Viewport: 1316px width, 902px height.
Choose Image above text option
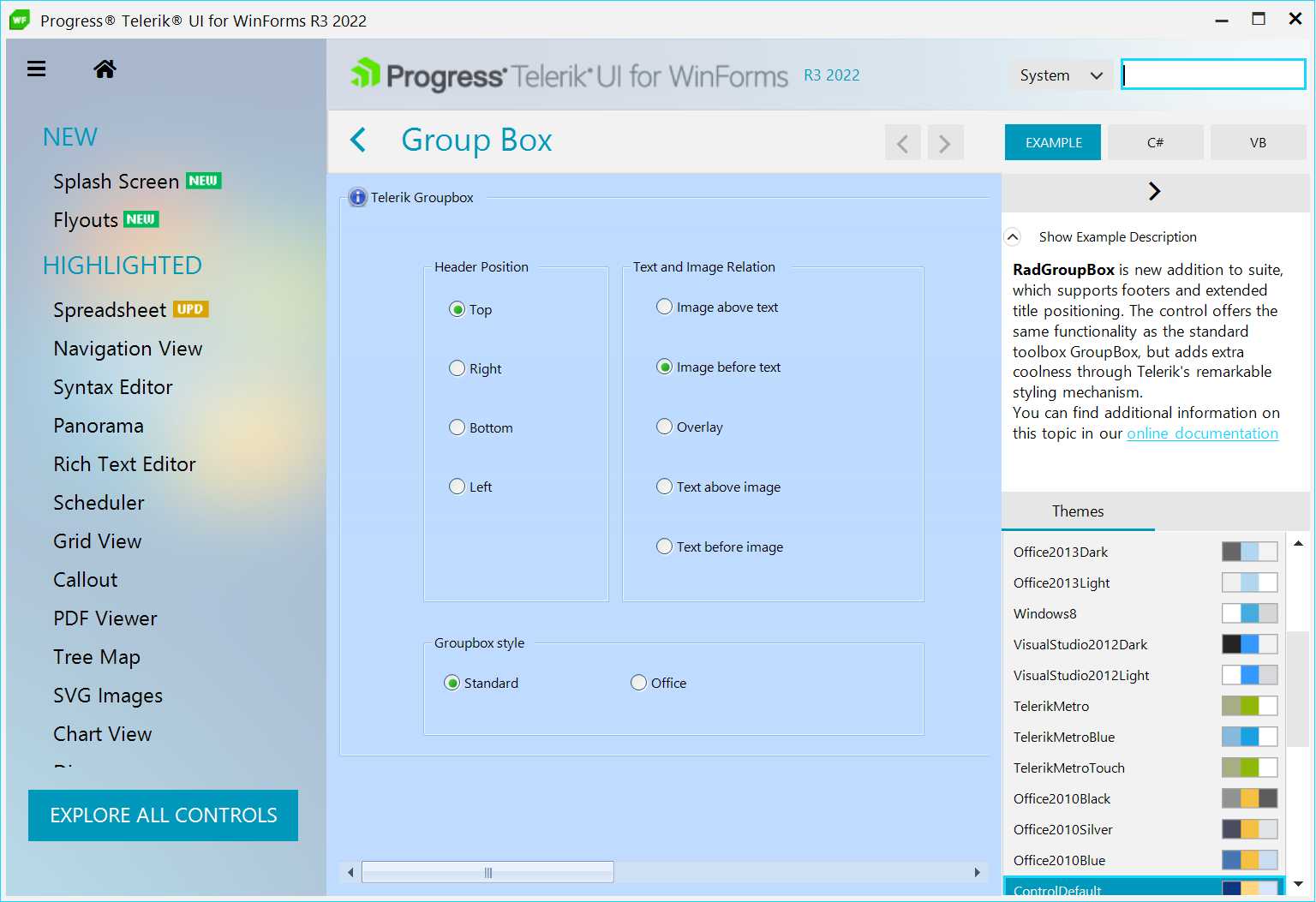click(717, 307)
